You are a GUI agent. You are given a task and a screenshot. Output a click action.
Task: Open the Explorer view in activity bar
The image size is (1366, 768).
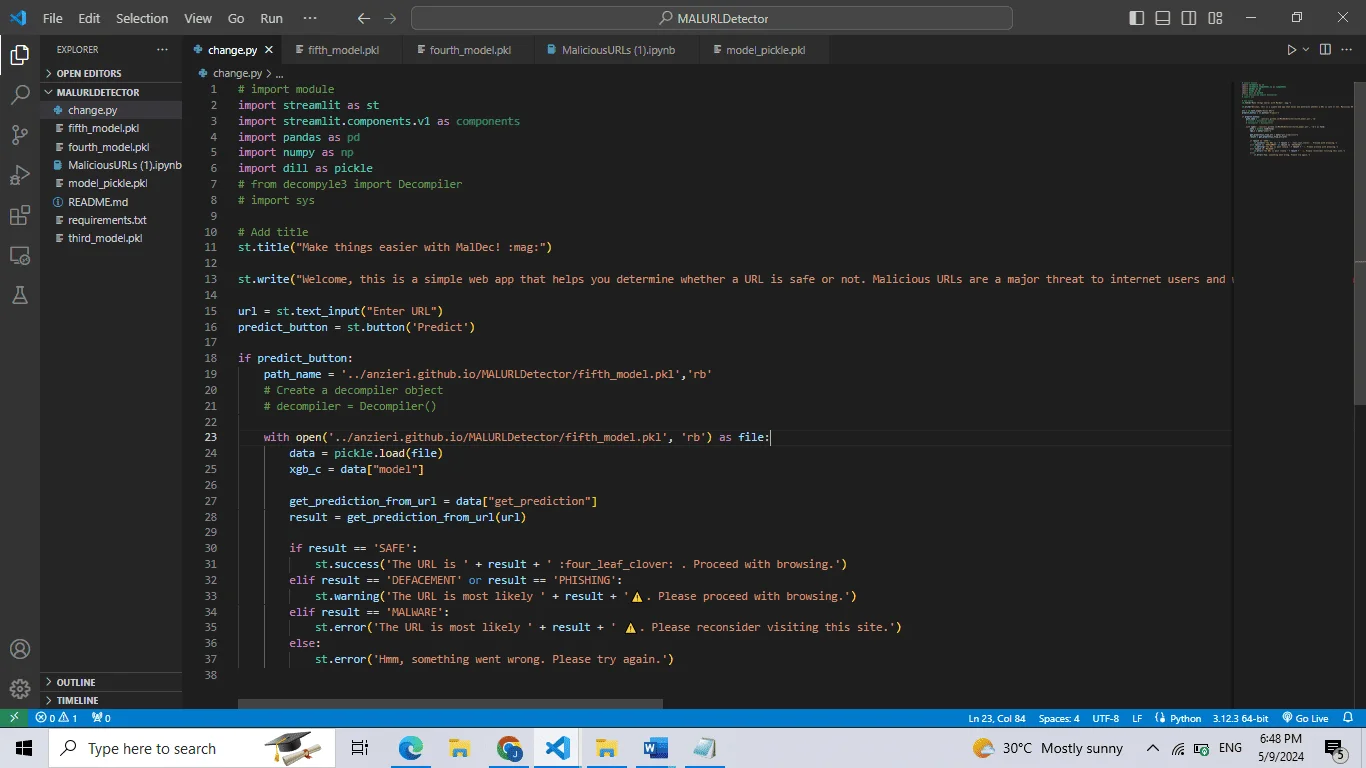pyautogui.click(x=19, y=55)
